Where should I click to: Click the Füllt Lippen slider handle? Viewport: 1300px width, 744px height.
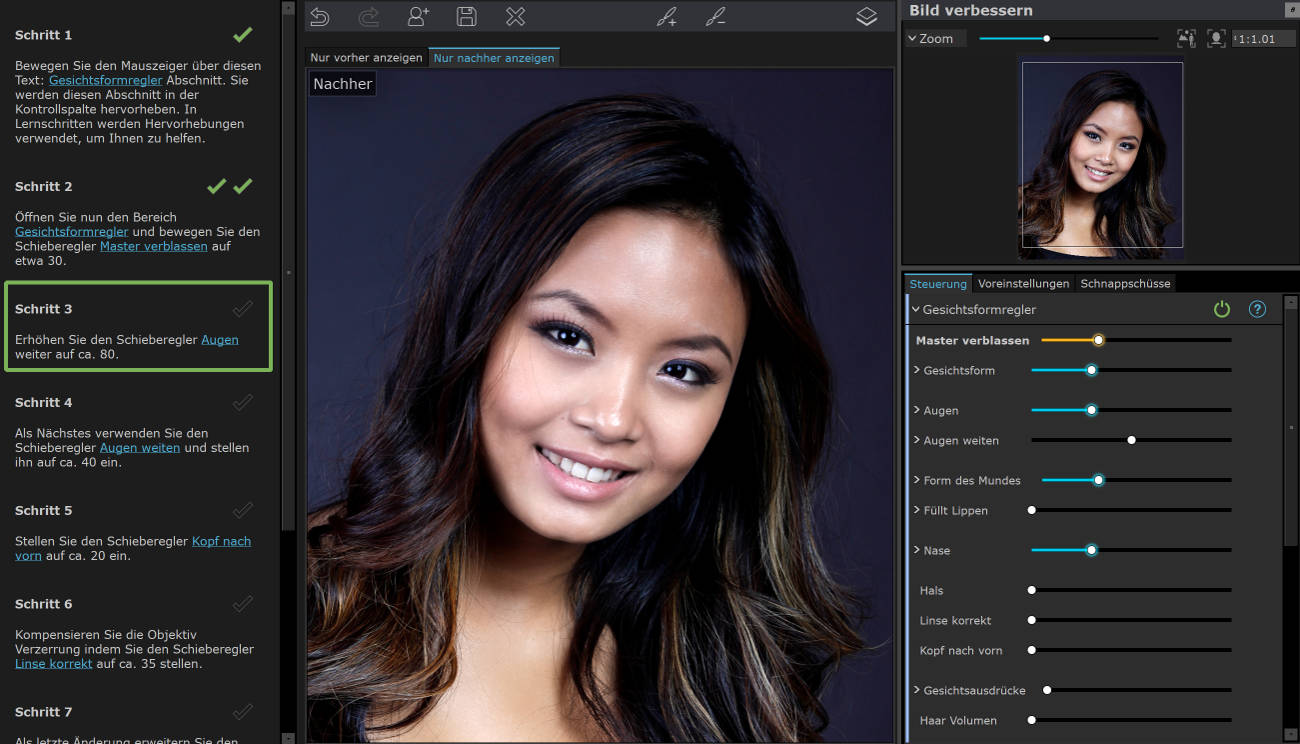[x=1032, y=510]
